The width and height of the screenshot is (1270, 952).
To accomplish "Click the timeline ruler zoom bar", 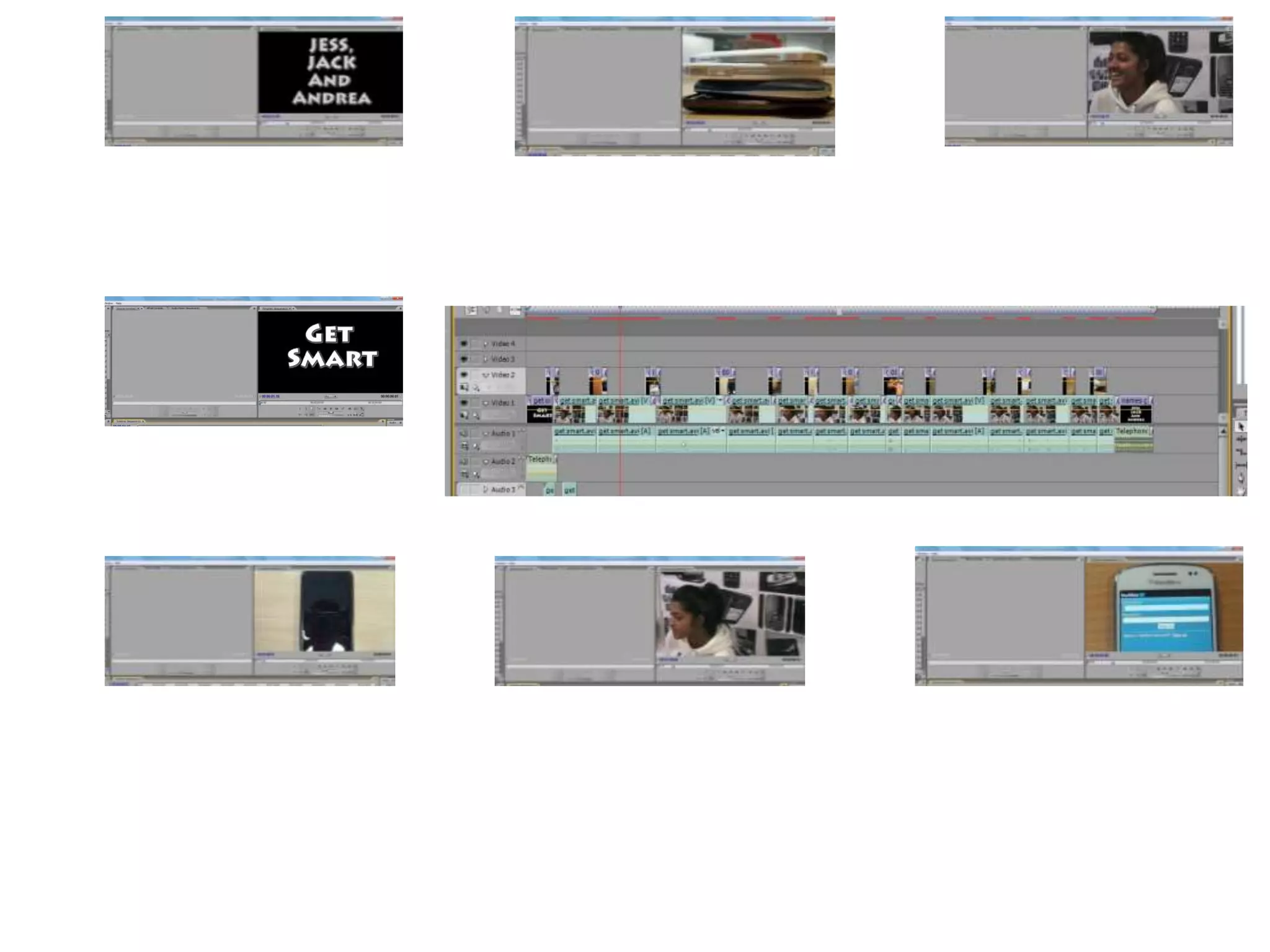I will tap(838, 310).
